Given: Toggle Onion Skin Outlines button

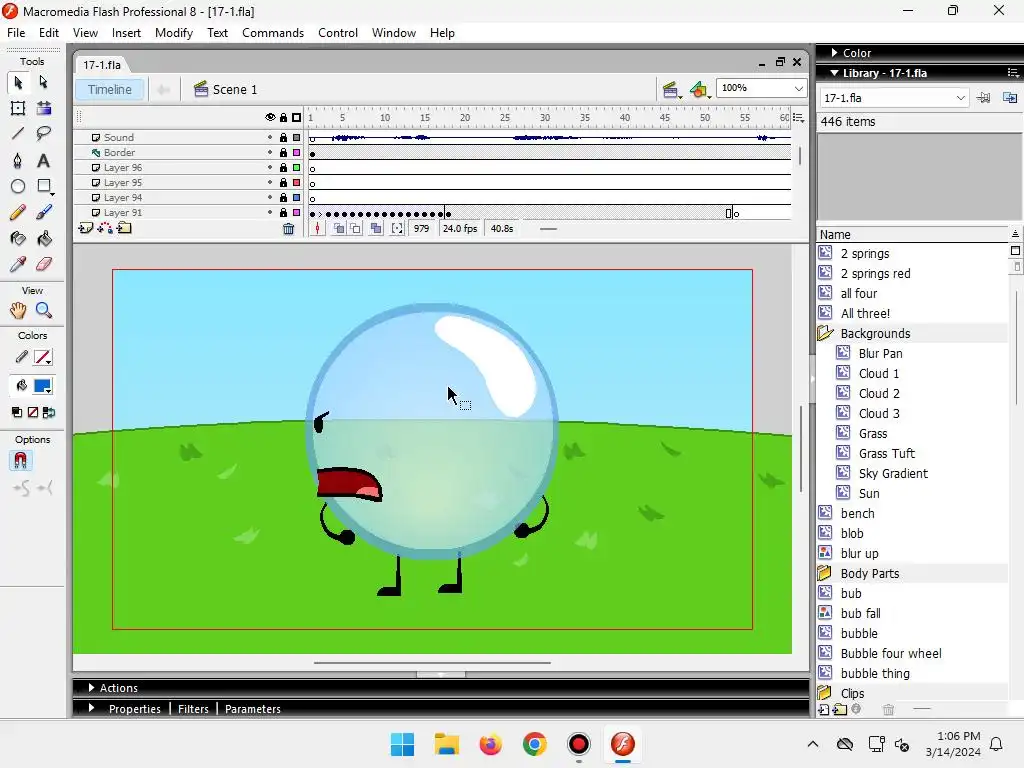Looking at the screenshot, I should (355, 229).
